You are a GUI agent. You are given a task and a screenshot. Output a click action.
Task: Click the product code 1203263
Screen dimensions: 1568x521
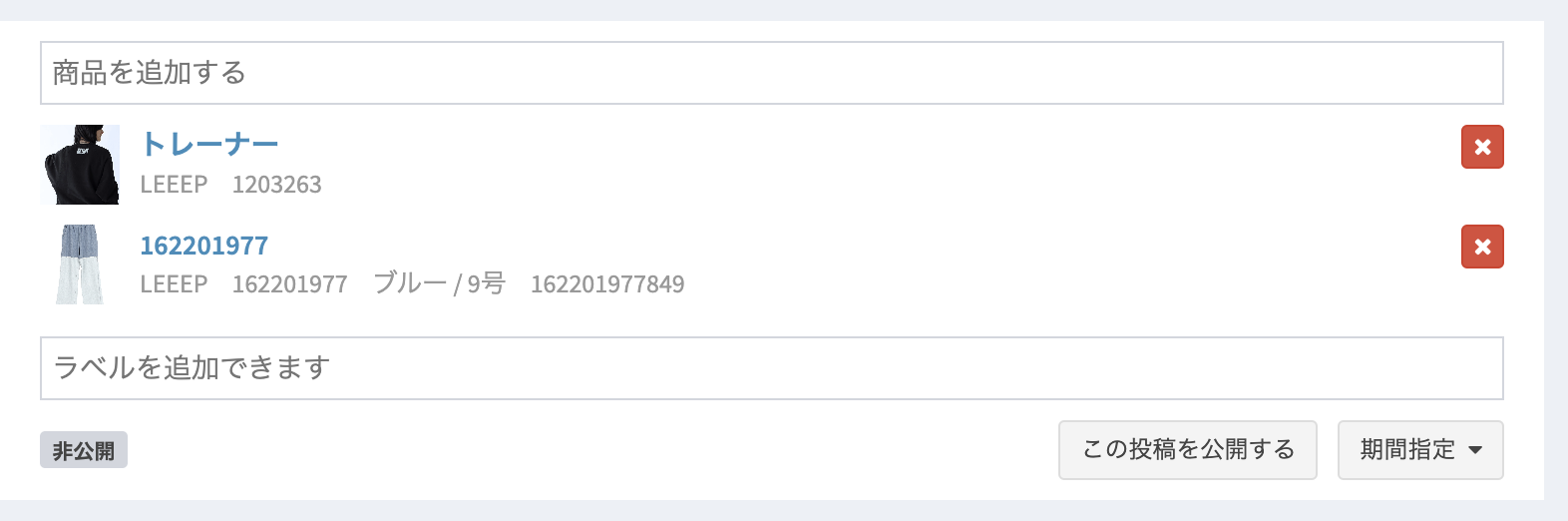click(277, 185)
